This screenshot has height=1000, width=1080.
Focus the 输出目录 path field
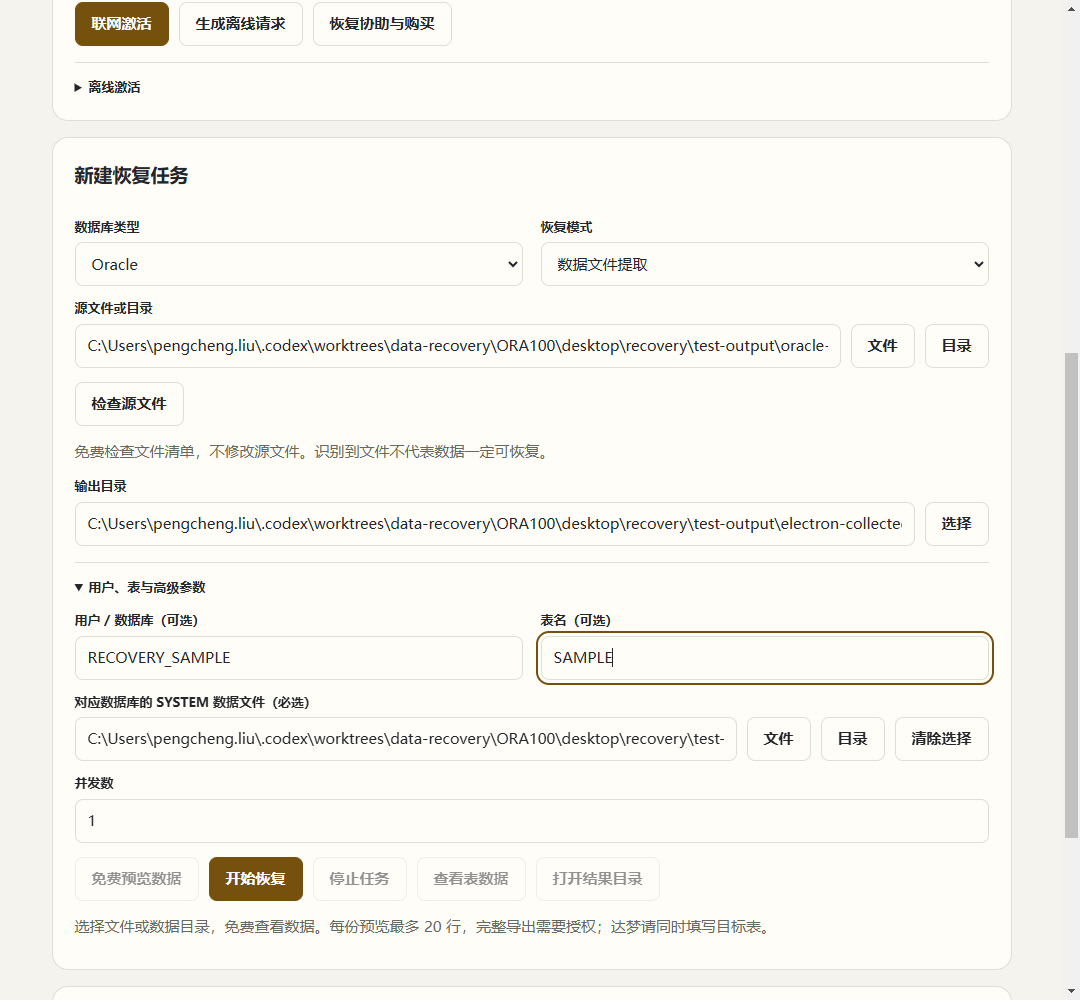point(495,524)
